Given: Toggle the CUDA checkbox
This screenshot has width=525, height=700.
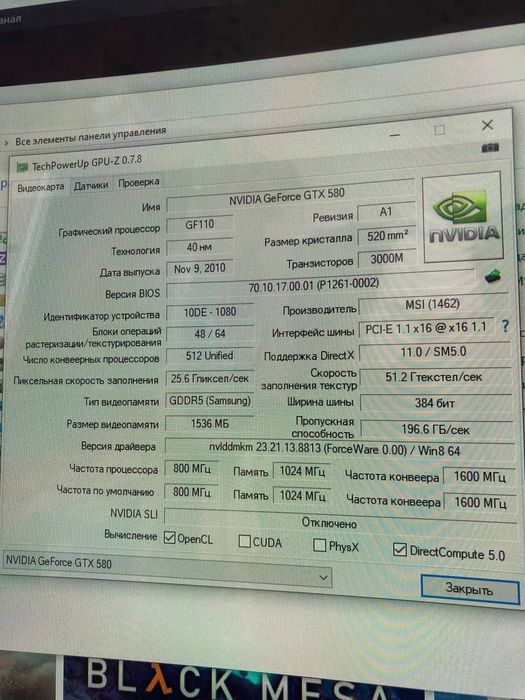Looking at the screenshot, I should pos(244,542).
